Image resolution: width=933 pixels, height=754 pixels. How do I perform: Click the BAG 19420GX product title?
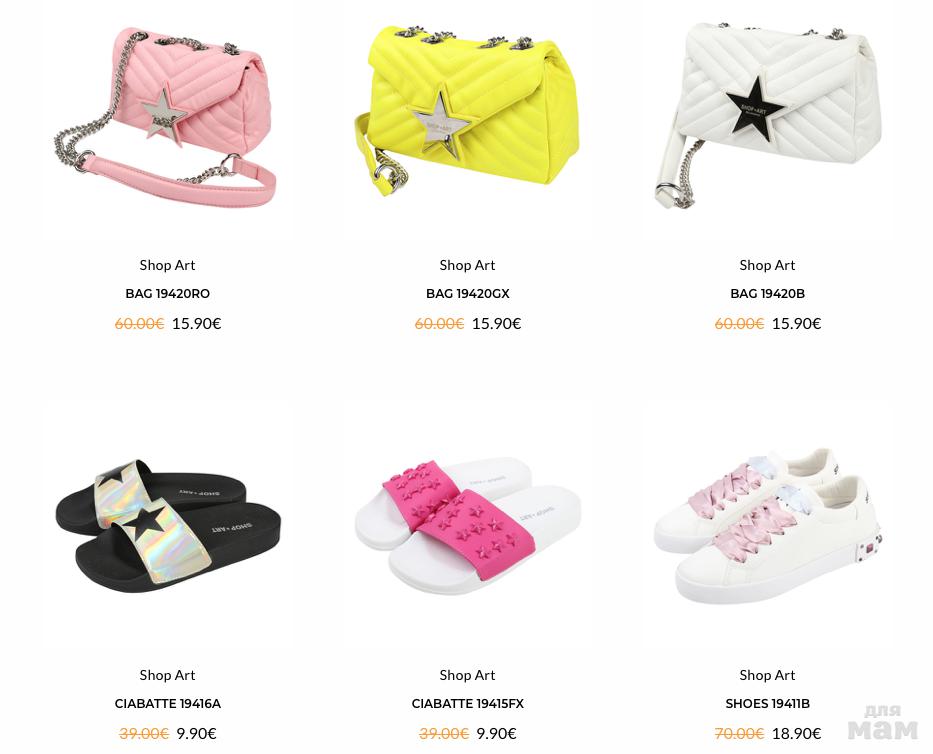click(x=468, y=293)
